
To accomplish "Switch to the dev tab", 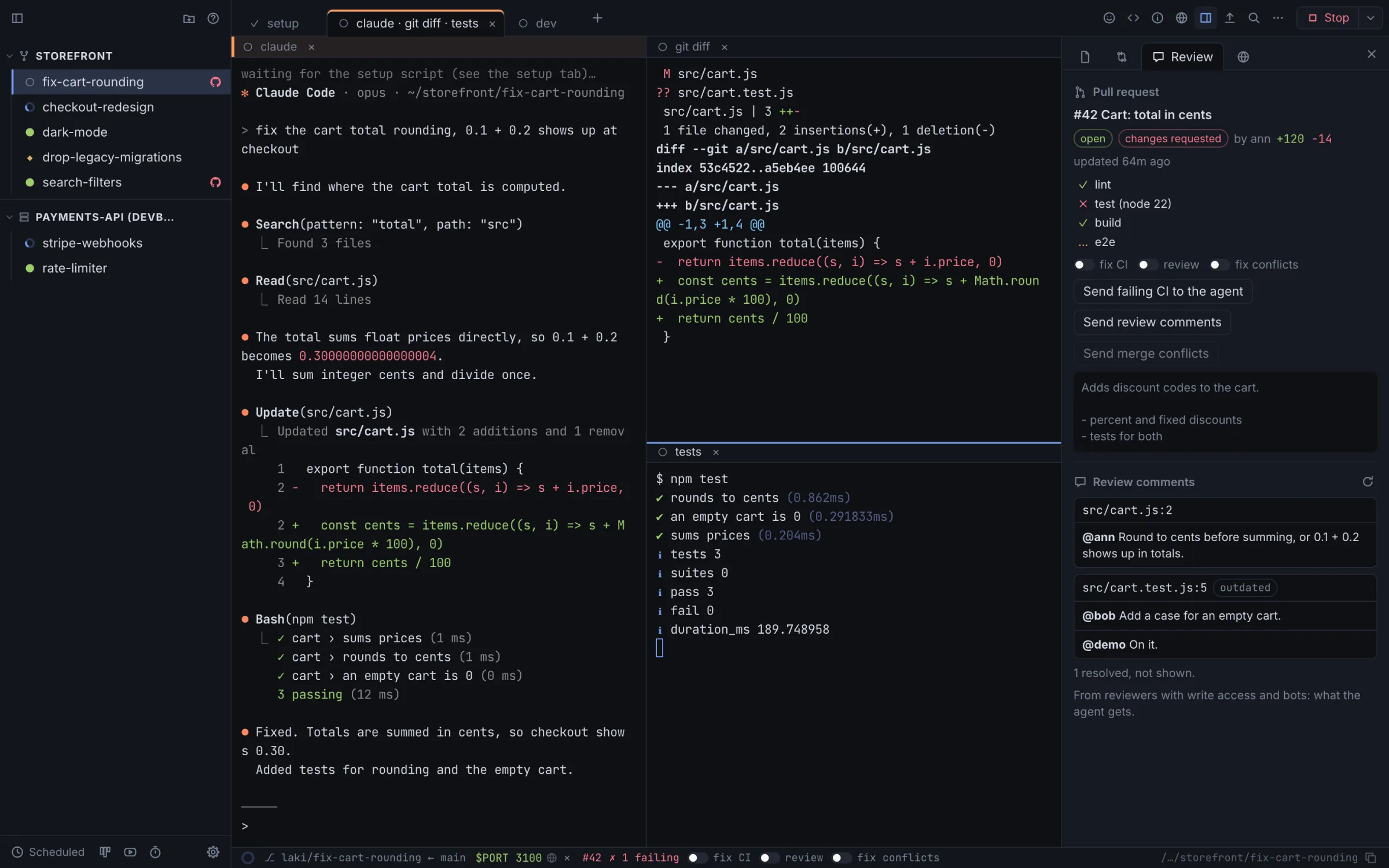I will [x=538, y=23].
